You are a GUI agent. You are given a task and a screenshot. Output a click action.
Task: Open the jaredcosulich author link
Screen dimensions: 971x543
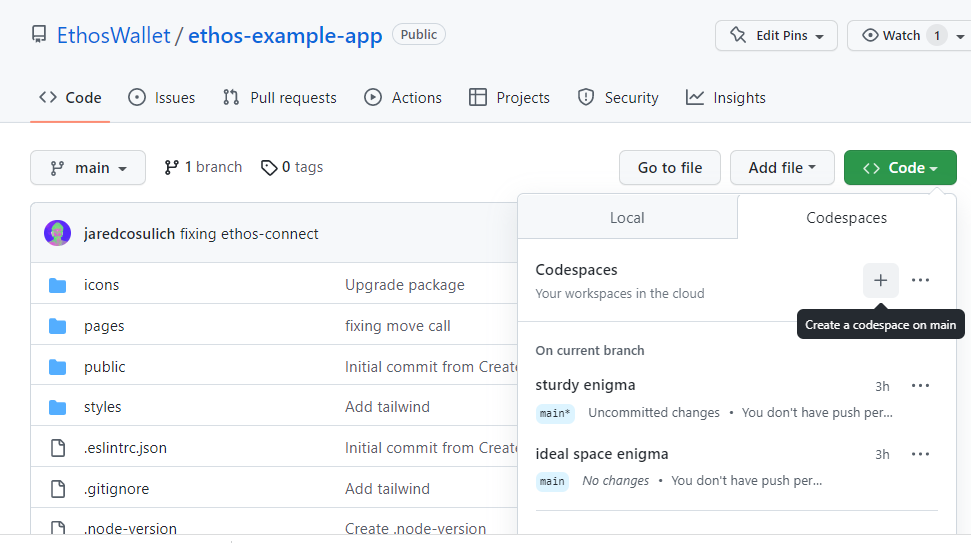point(129,234)
